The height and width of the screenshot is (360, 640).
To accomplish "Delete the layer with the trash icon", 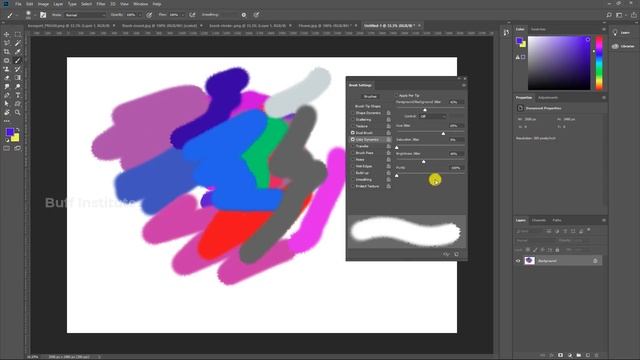I will tap(597, 356).
